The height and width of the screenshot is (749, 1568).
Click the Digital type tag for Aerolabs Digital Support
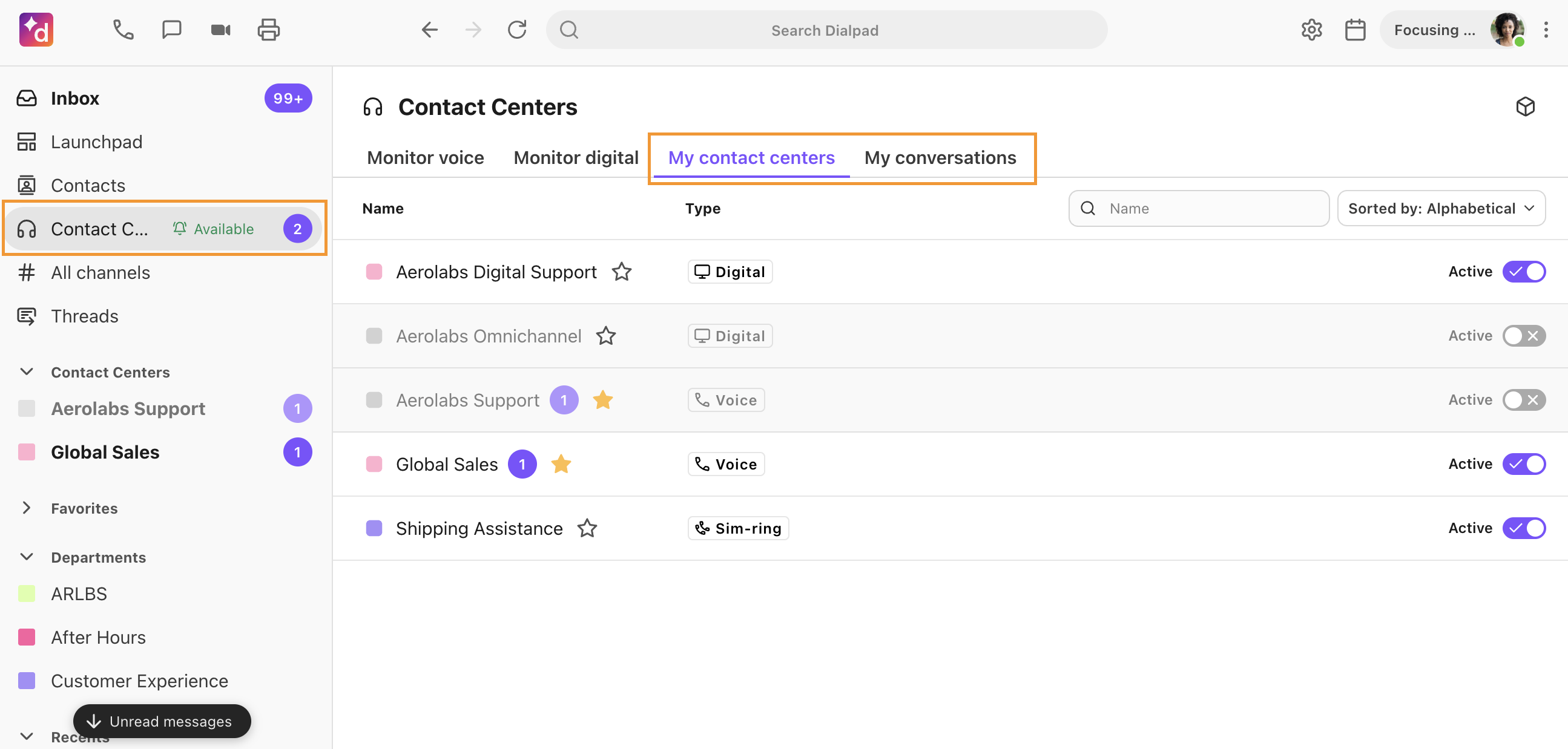(x=730, y=272)
